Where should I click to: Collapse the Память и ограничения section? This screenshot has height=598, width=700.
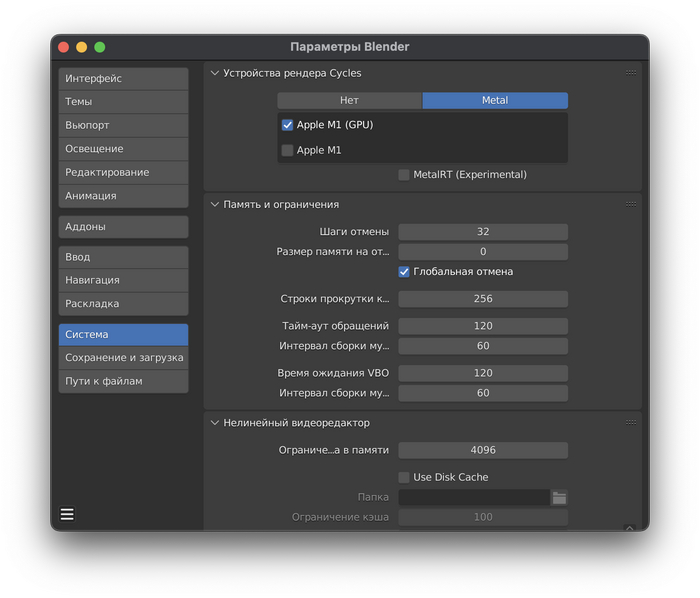coord(215,204)
